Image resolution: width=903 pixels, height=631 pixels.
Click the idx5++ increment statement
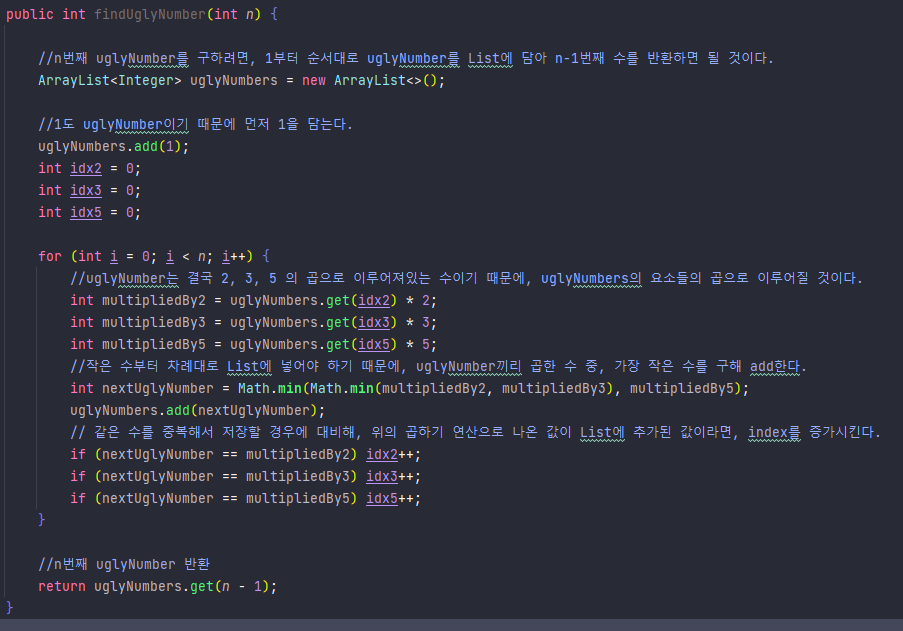click(393, 499)
